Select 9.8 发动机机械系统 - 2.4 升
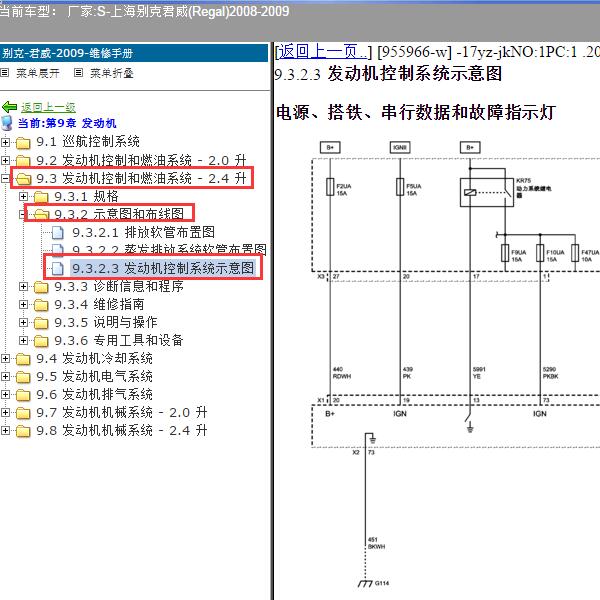The height and width of the screenshot is (600, 600). click(x=122, y=430)
